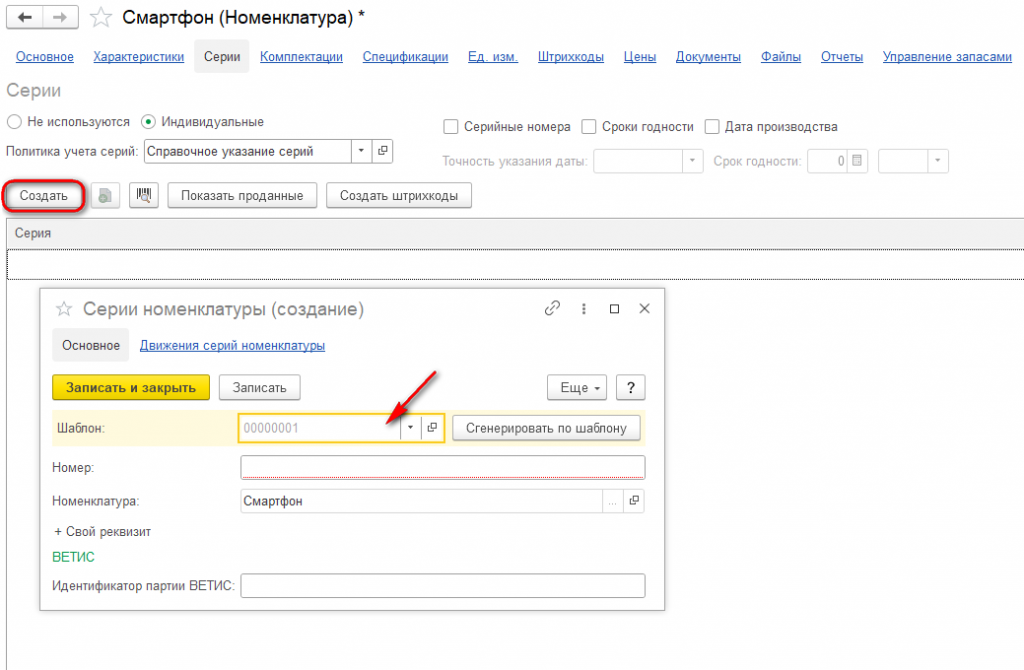
Task: Open the Управление запасами tab
Action: 947,57
